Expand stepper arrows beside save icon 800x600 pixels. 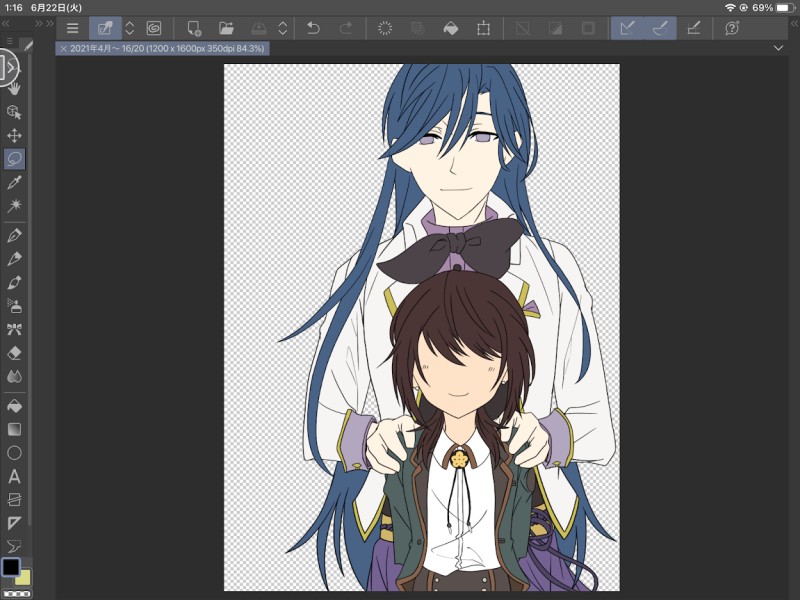pos(283,28)
